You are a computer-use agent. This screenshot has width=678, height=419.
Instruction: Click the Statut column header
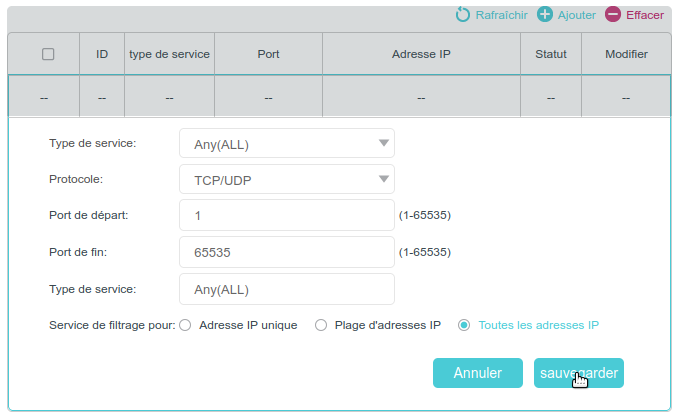point(551,54)
